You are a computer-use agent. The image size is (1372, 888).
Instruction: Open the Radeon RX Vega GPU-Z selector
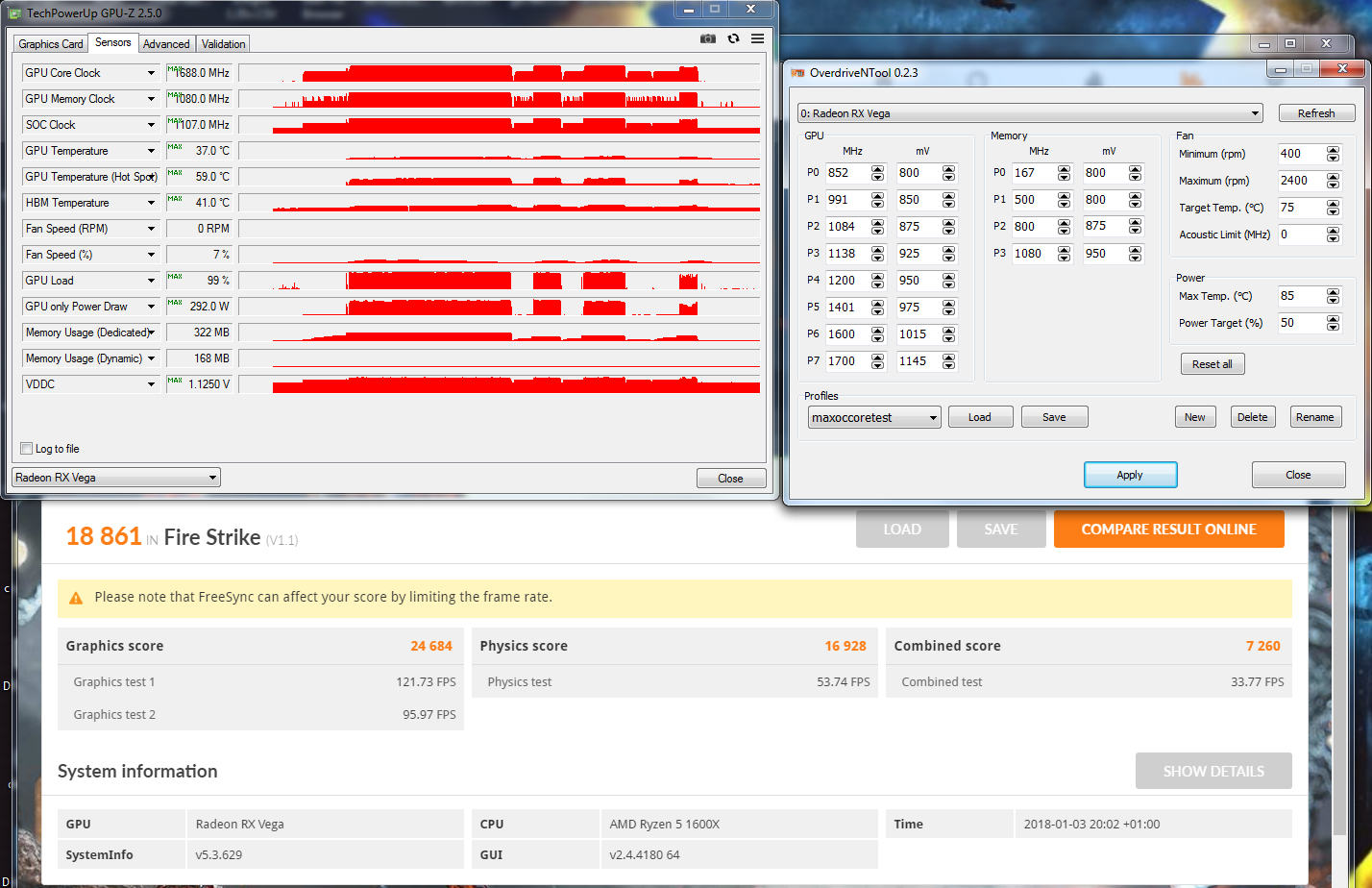point(116,478)
